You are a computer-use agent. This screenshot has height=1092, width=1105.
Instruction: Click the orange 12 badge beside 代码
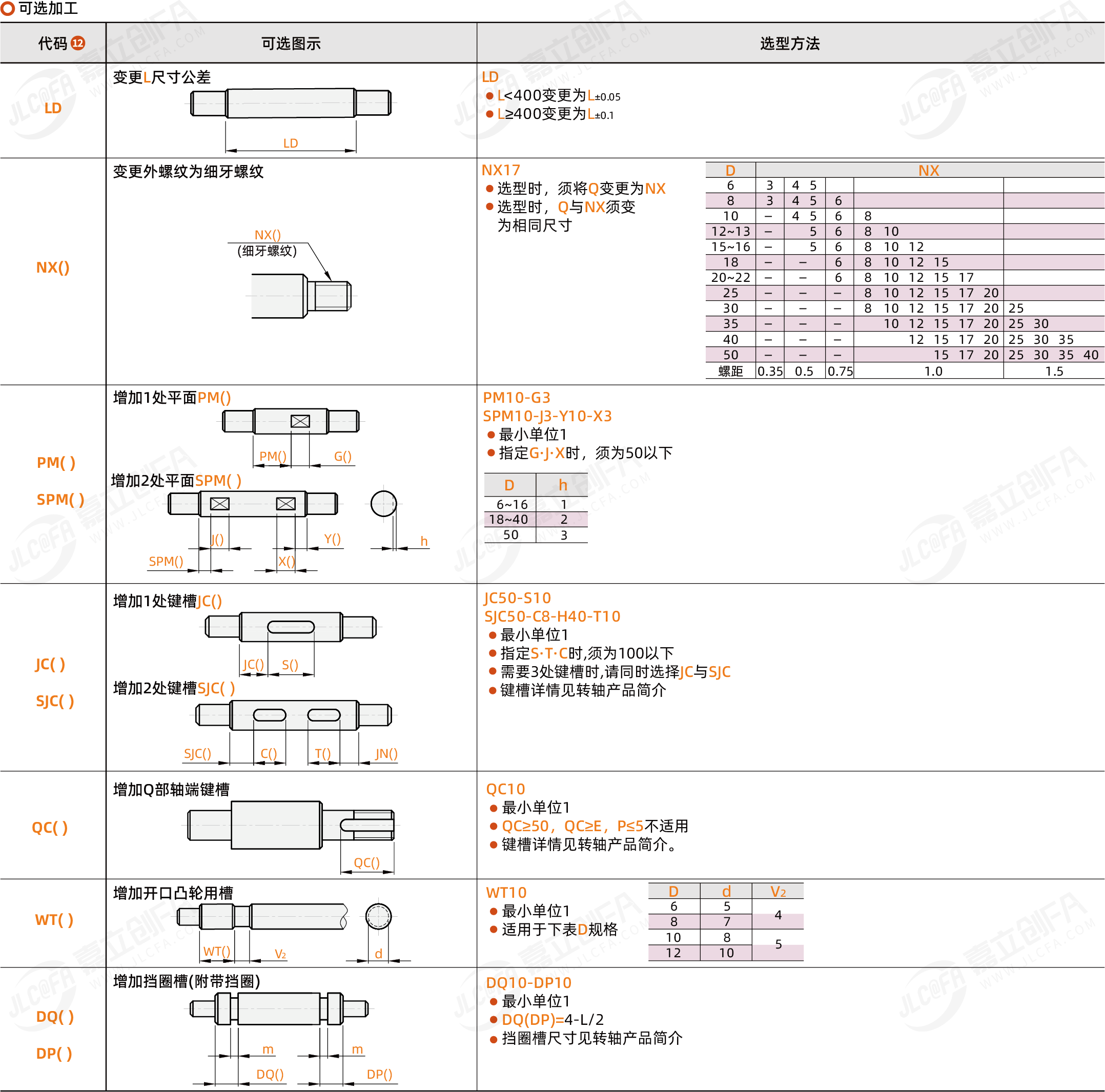pos(78,43)
